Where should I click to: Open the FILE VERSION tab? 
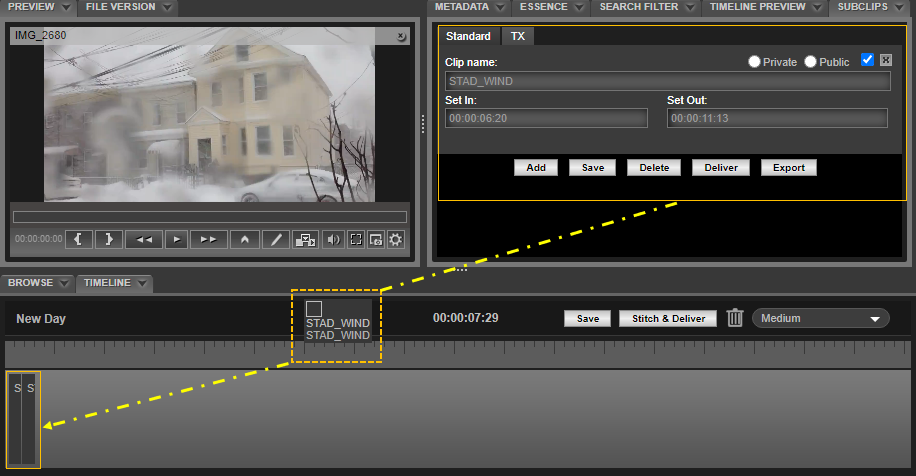120,7
